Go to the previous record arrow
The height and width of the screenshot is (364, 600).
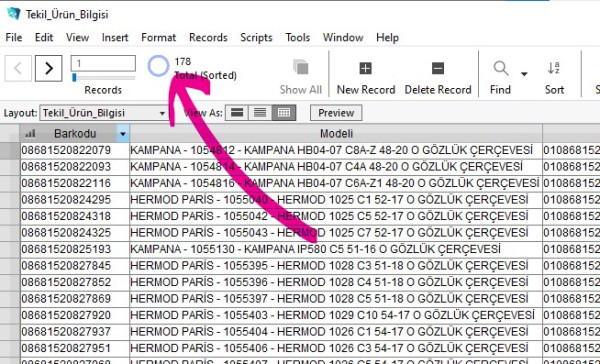click(x=18, y=69)
